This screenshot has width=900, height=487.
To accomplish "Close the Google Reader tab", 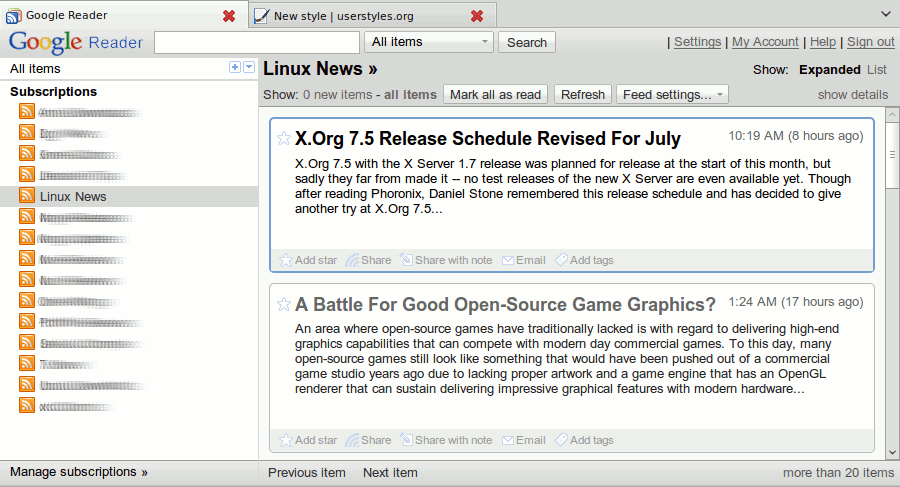I will (229, 16).
